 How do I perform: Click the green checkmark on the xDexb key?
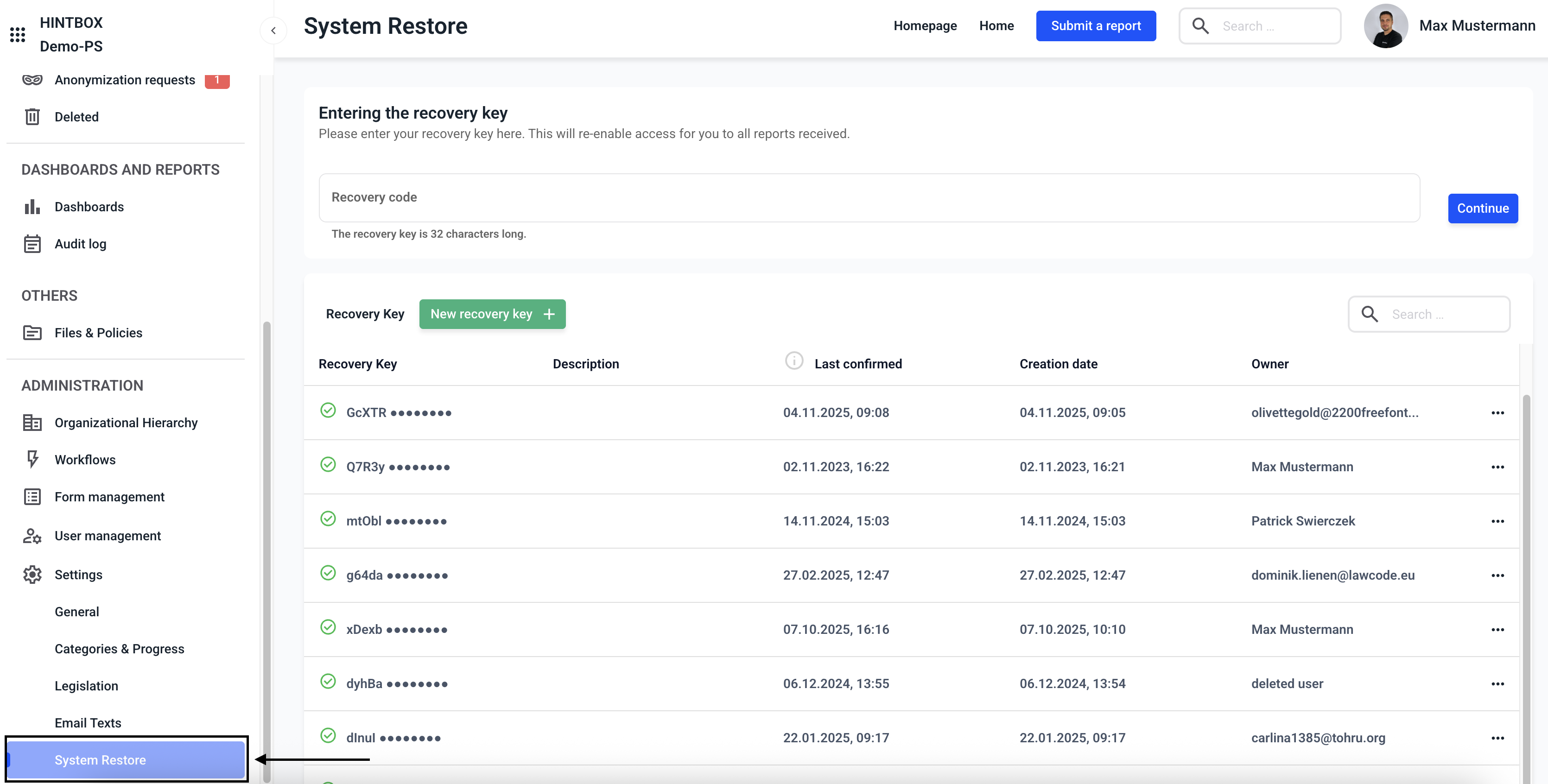[328, 627]
